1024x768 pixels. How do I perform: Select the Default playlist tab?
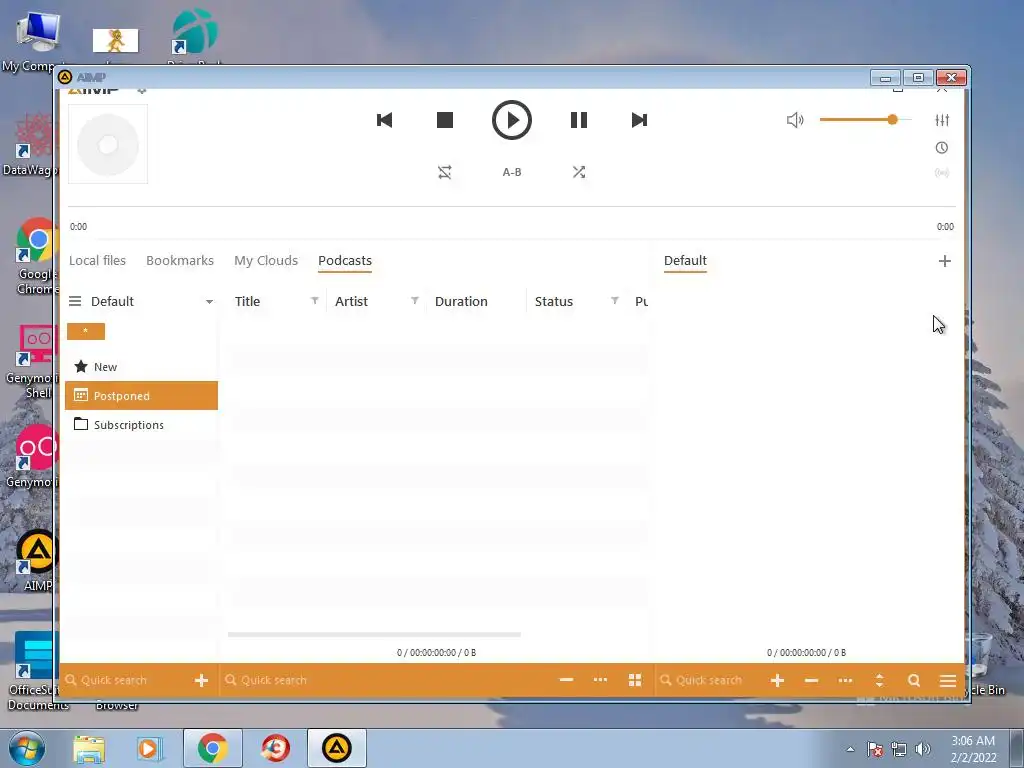(x=685, y=261)
